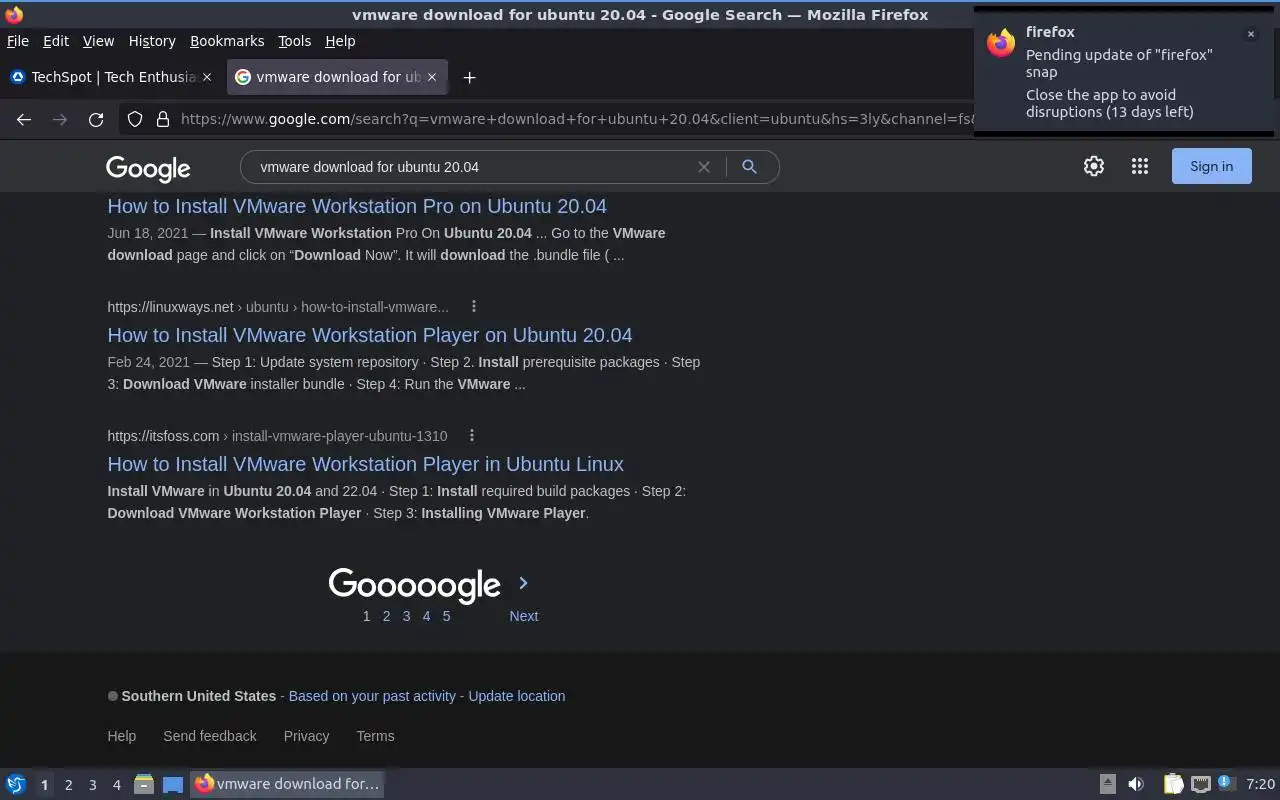This screenshot has width=1280, height=800.
Task: Open the Bookmarks menu
Action: click(227, 41)
